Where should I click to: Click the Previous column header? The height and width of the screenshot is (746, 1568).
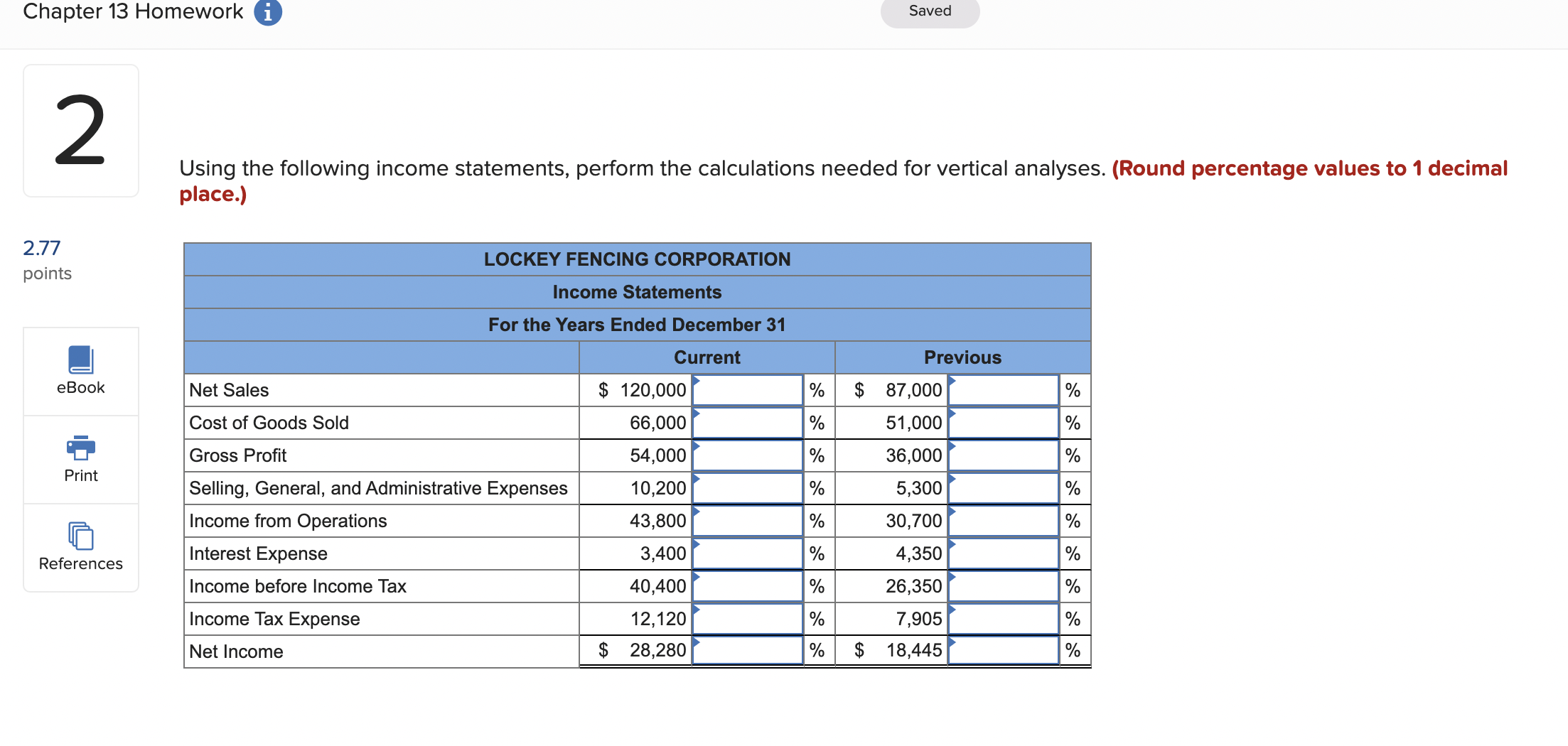(x=962, y=357)
